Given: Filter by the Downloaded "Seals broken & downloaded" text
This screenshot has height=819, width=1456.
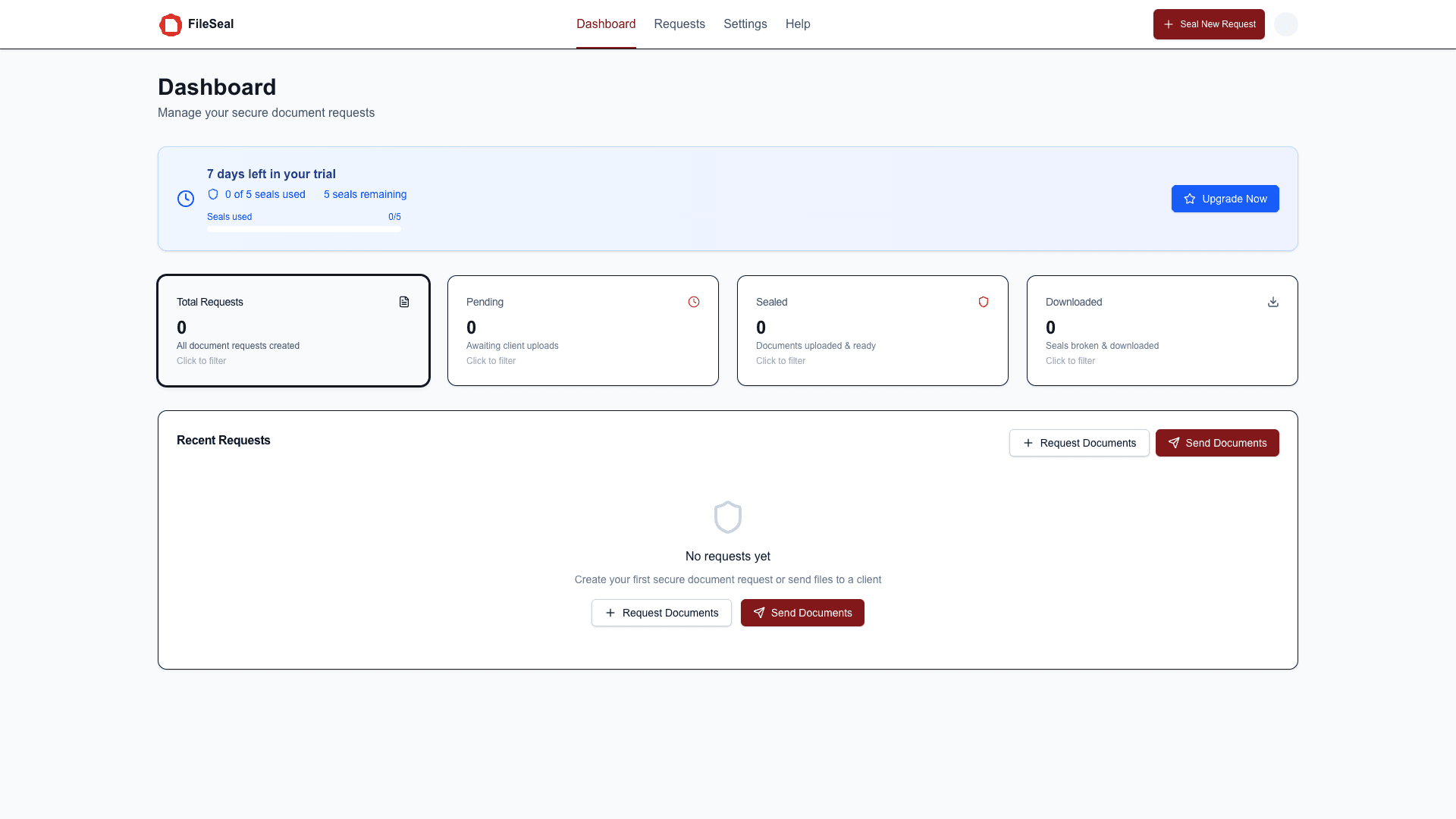Looking at the screenshot, I should click(x=1102, y=346).
